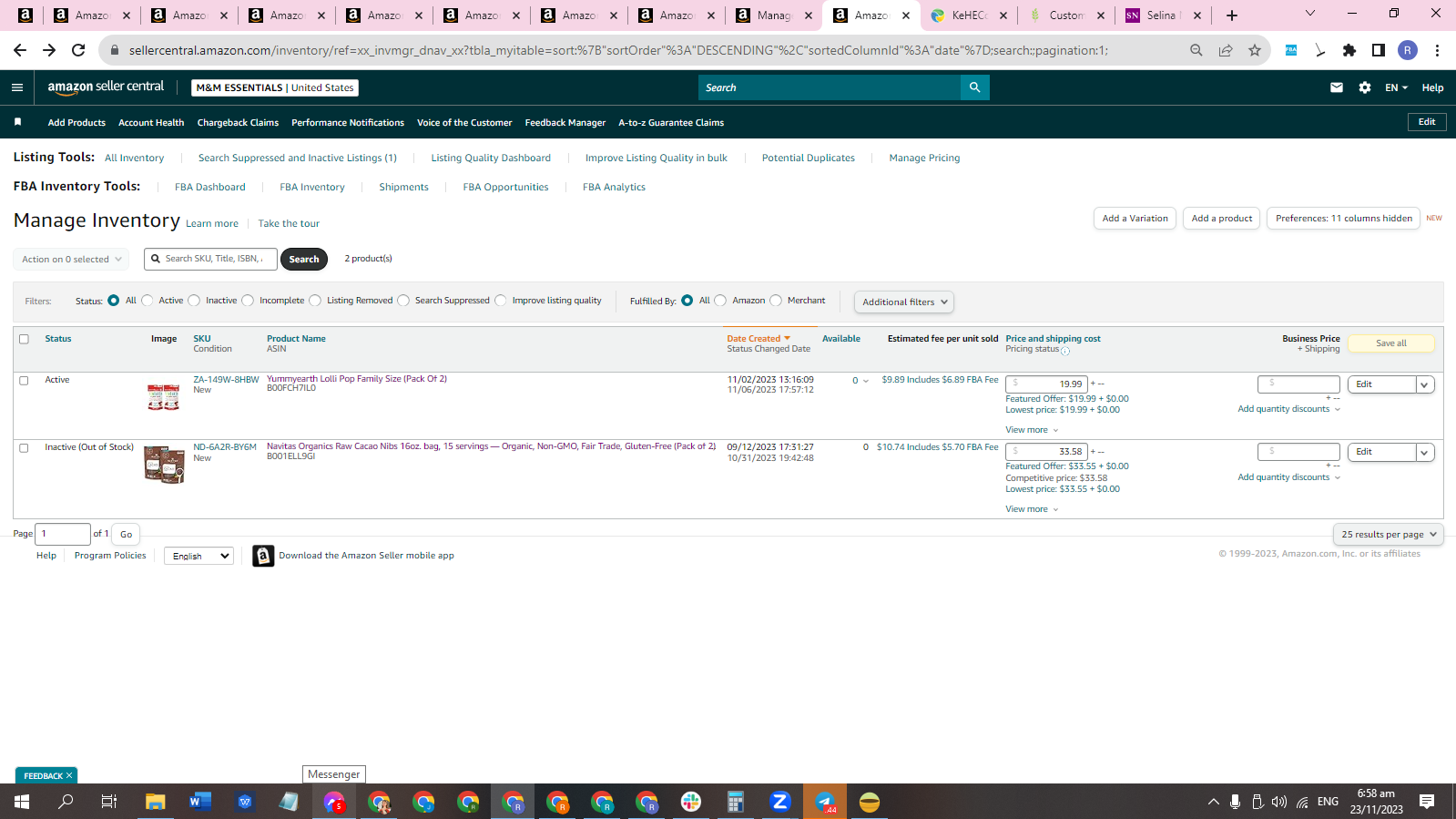The image size is (1456, 819).
Task: Expand the Additional filters dropdown
Action: (x=904, y=302)
